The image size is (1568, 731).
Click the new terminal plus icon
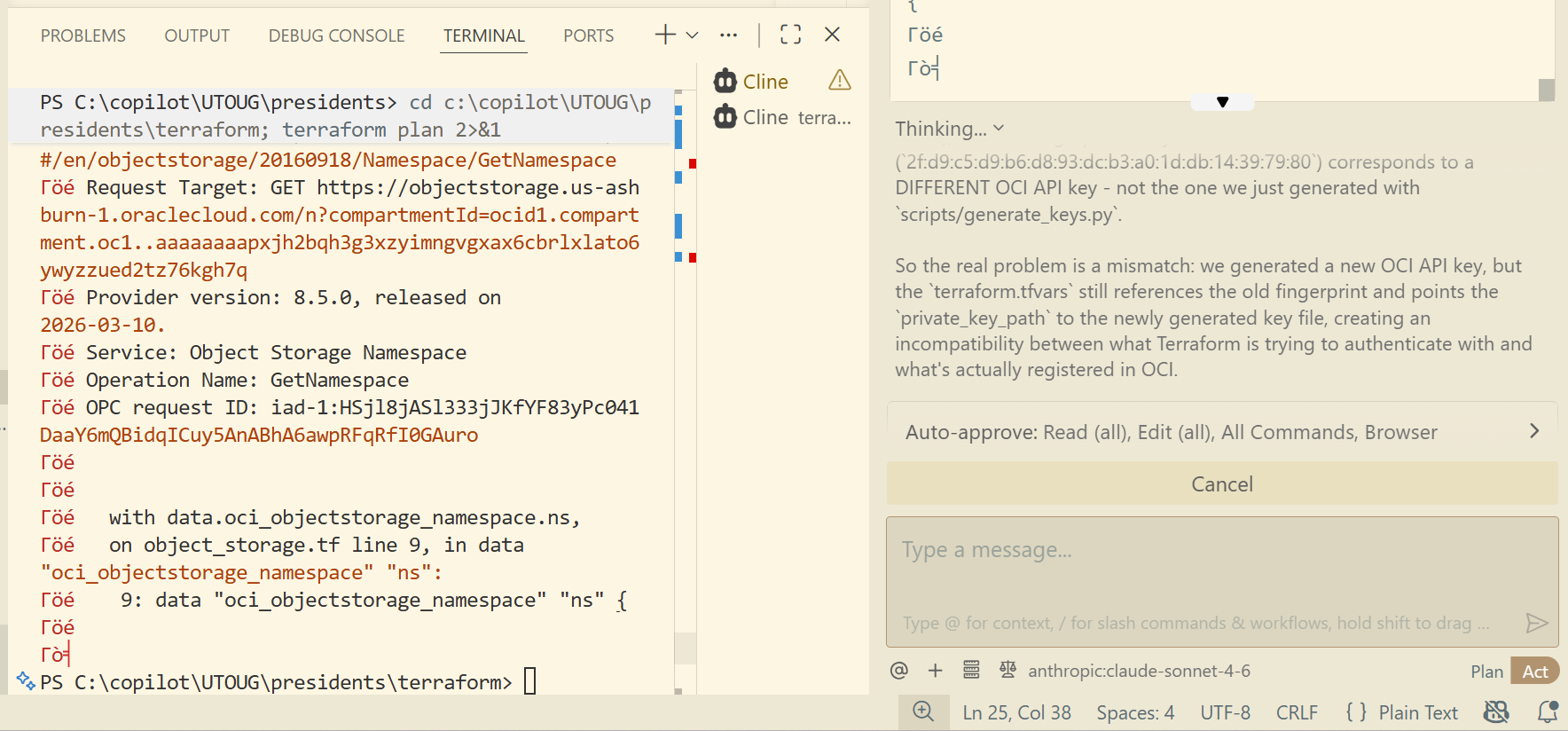click(664, 35)
